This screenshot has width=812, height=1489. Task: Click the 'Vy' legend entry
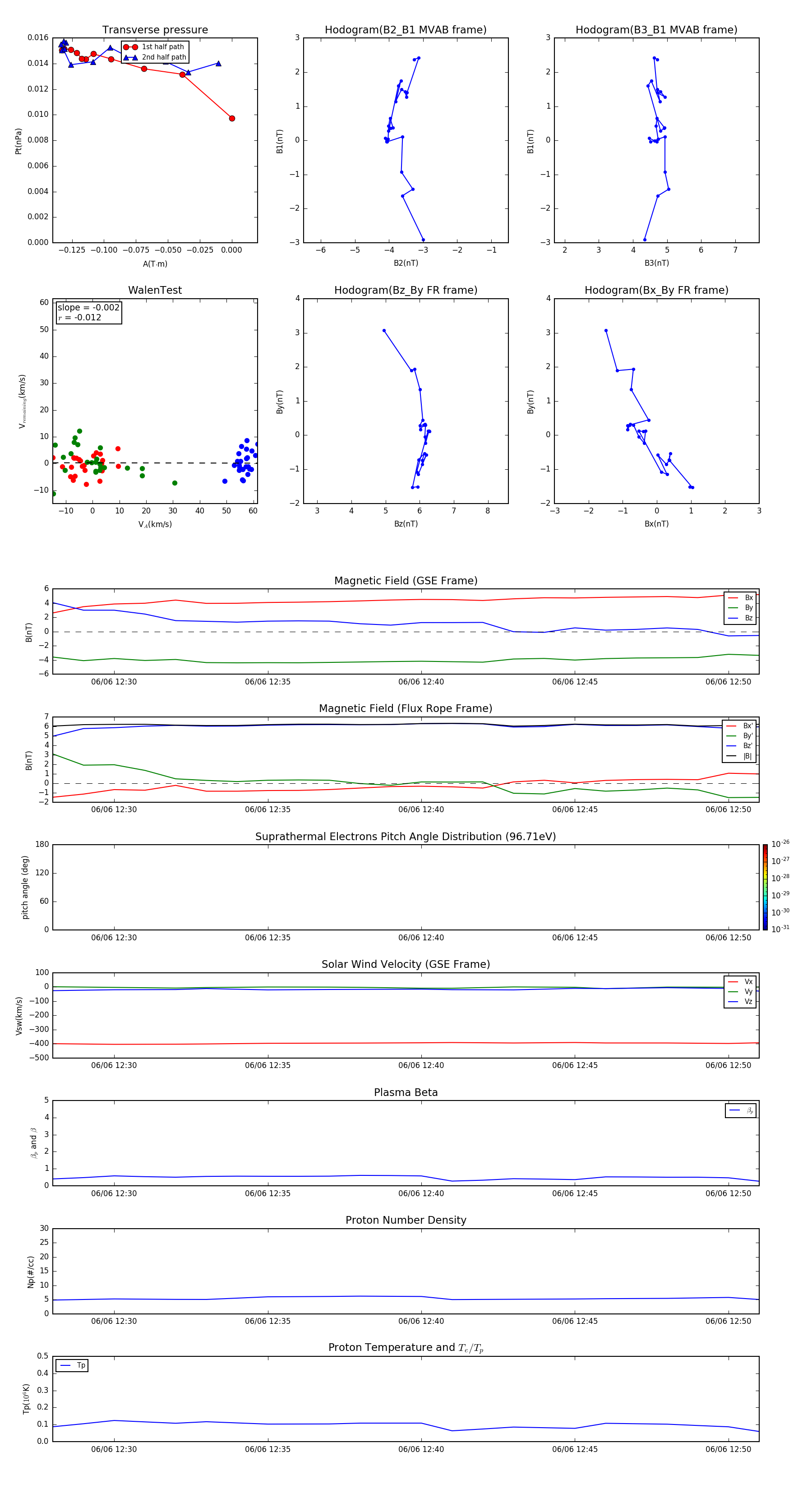pos(740,992)
